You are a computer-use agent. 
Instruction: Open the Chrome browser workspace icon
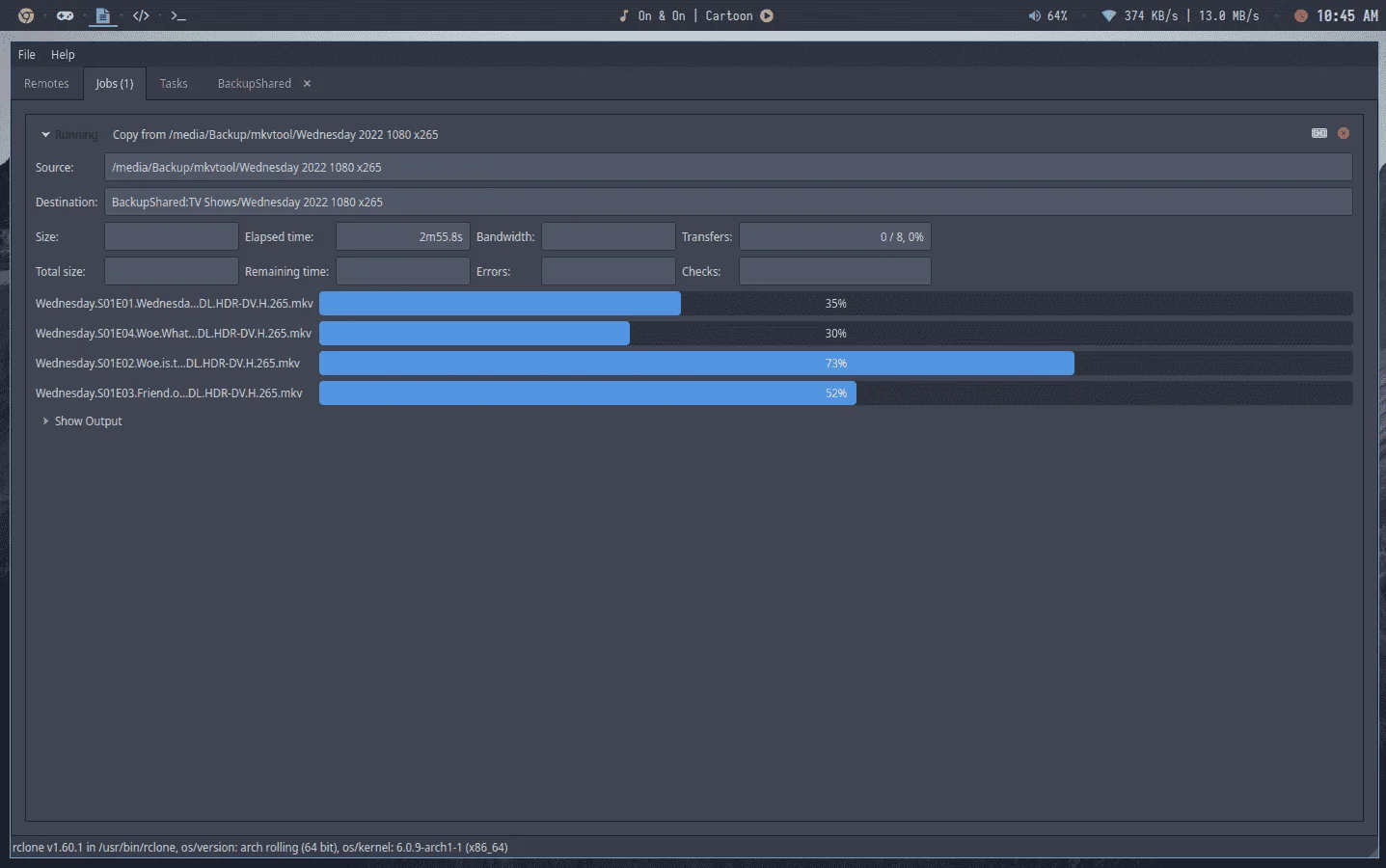[x=26, y=15]
